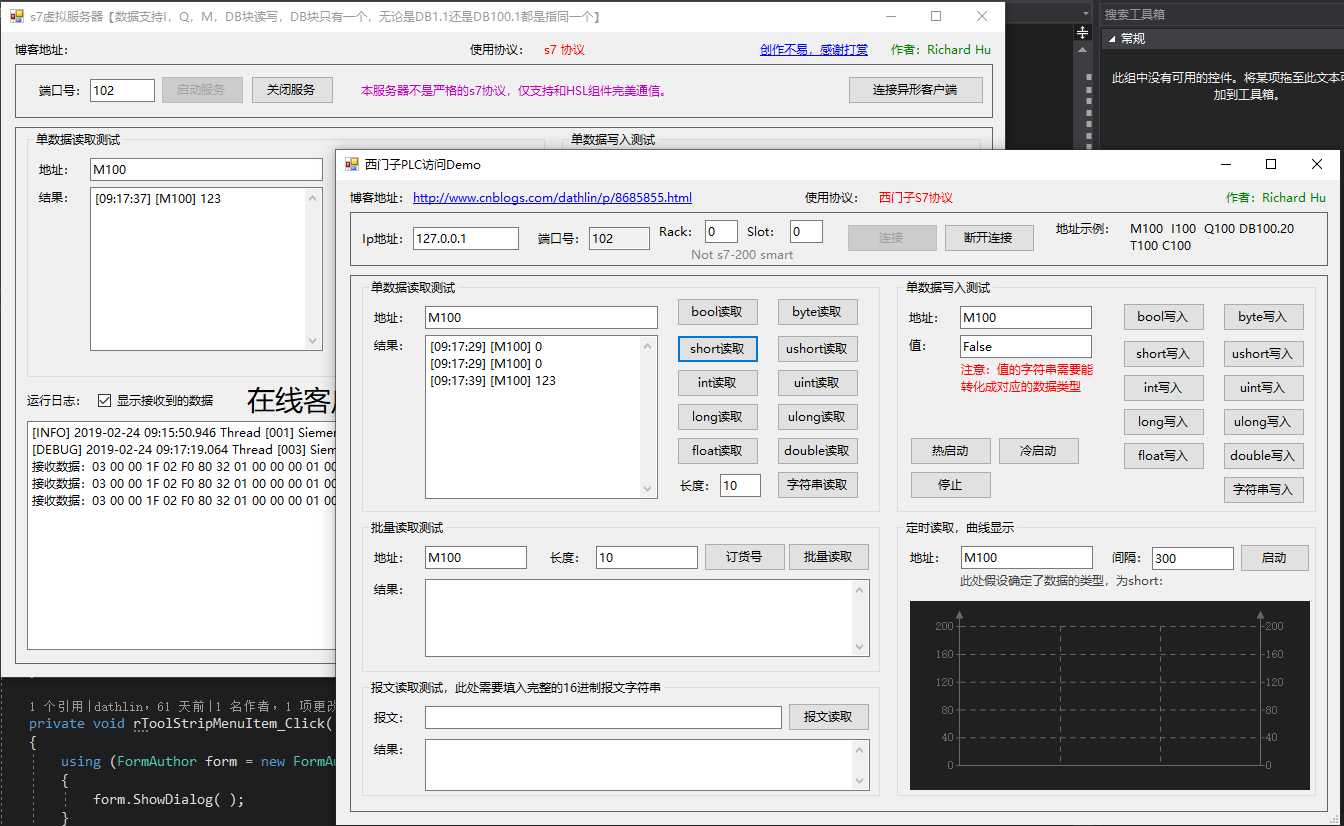Focus single-read 地址 field in Demo window
Screen dimensions: 1344x826
(x=541, y=318)
